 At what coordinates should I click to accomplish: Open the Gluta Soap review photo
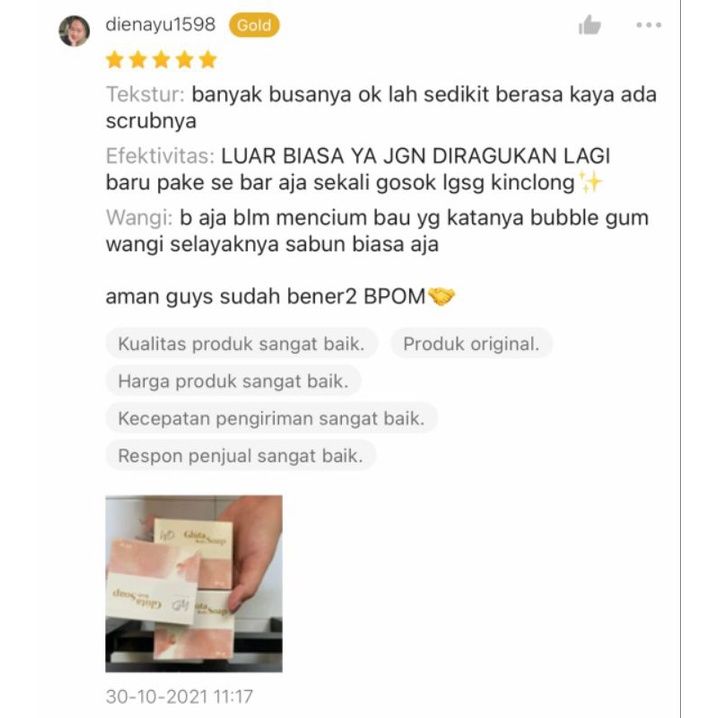click(x=194, y=584)
